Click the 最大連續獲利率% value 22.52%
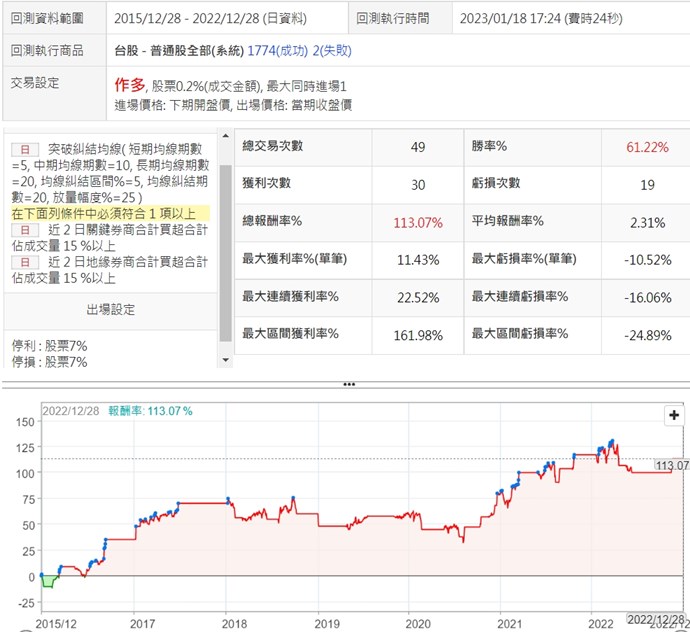 (418, 298)
